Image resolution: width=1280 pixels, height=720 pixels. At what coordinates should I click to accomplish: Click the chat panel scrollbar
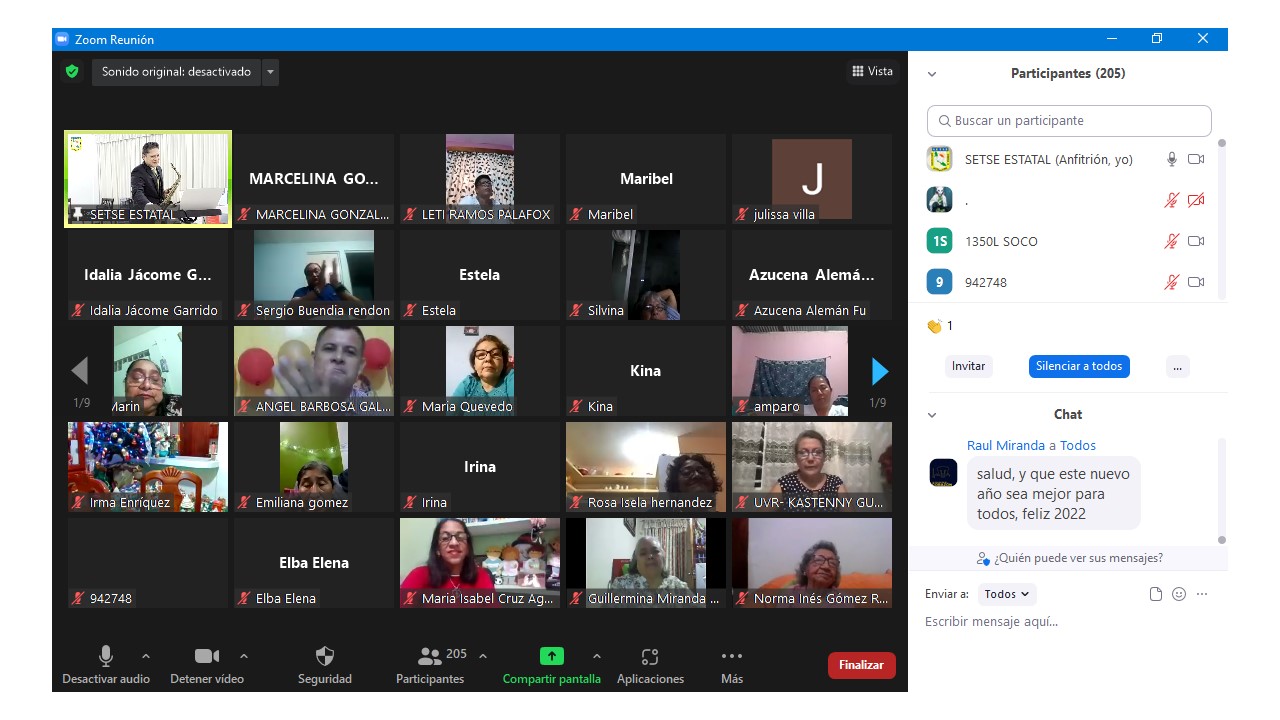[x=1221, y=490]
